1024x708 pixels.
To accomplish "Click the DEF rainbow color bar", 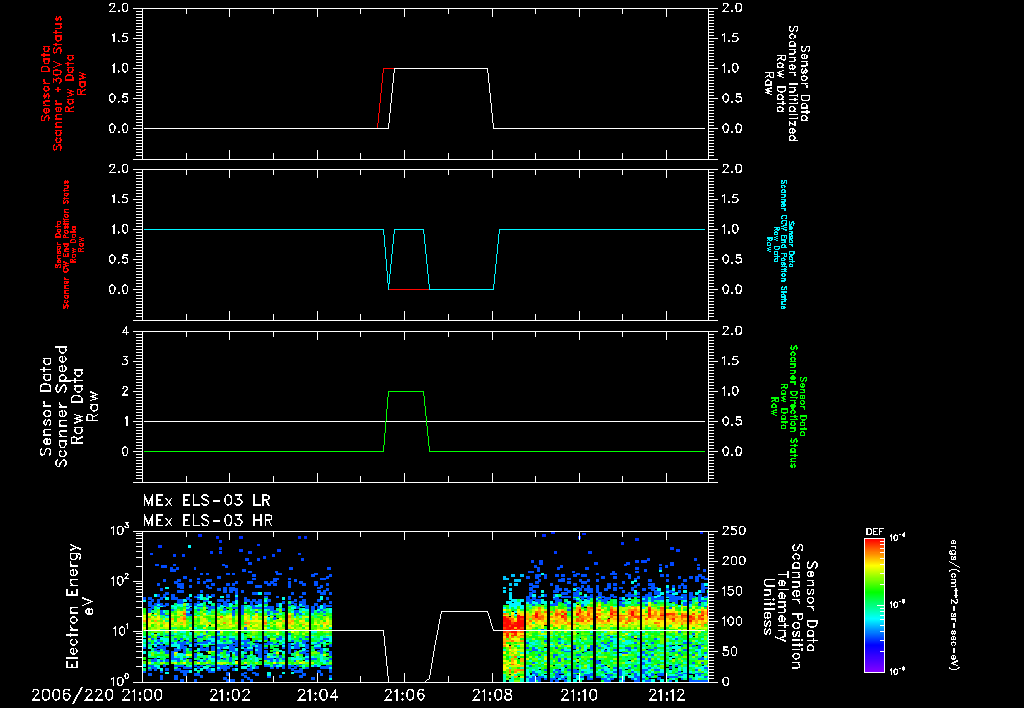I will point(874,605).
